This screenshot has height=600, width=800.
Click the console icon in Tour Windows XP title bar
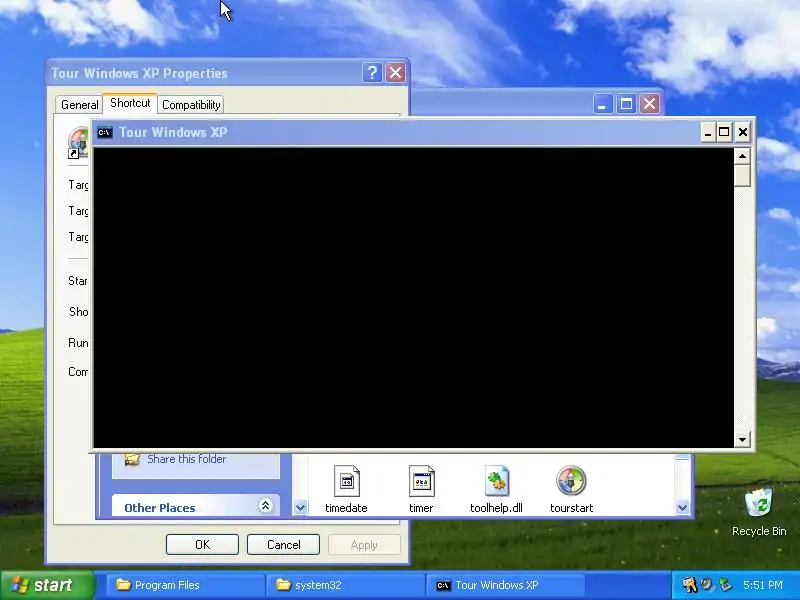pyautogui.click(x=105, y=133)
